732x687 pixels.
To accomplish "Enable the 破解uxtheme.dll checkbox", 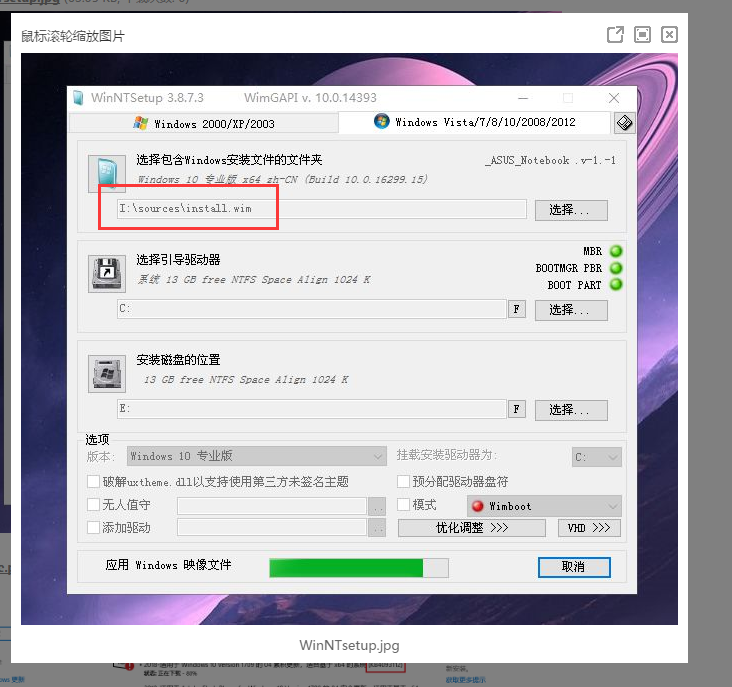I will point(94,482).
